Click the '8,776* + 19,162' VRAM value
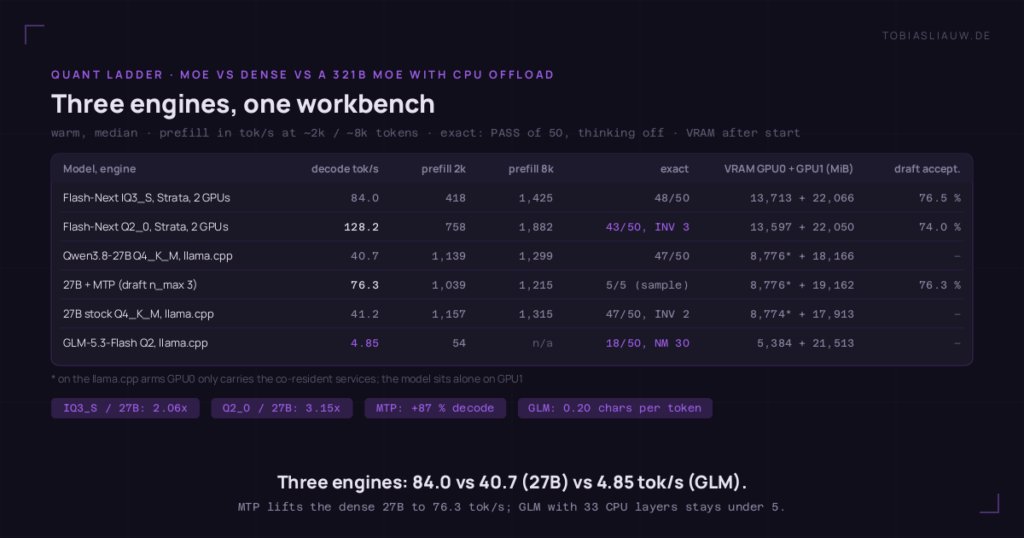 (802, 285)
